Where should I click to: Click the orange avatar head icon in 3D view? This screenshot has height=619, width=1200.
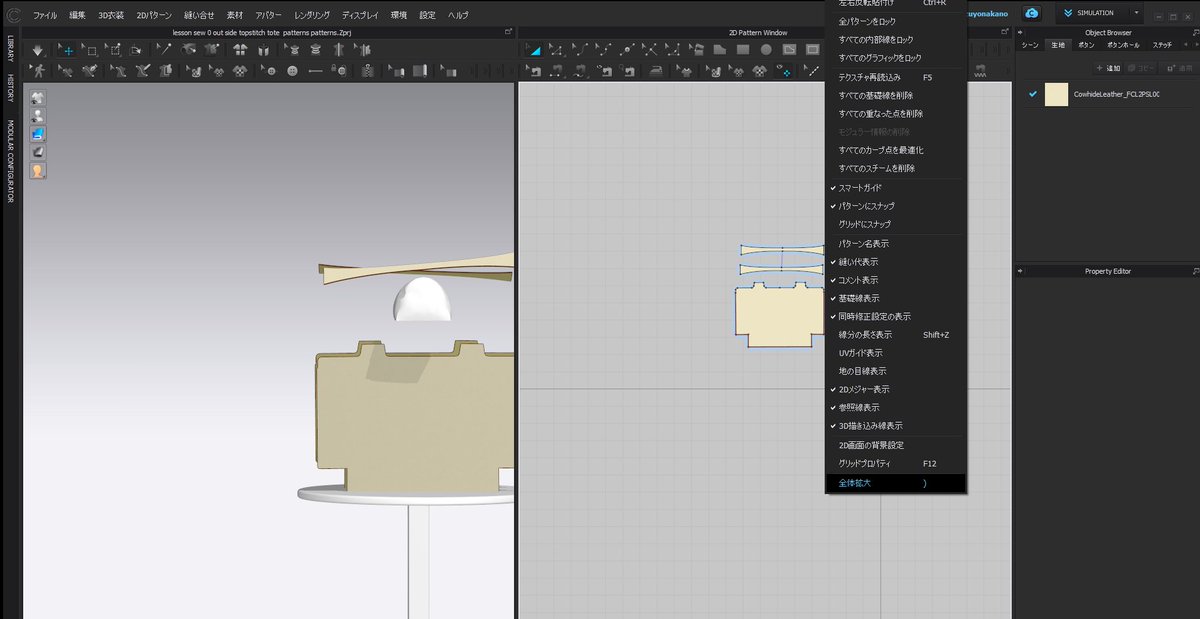(x=37, y=170)
